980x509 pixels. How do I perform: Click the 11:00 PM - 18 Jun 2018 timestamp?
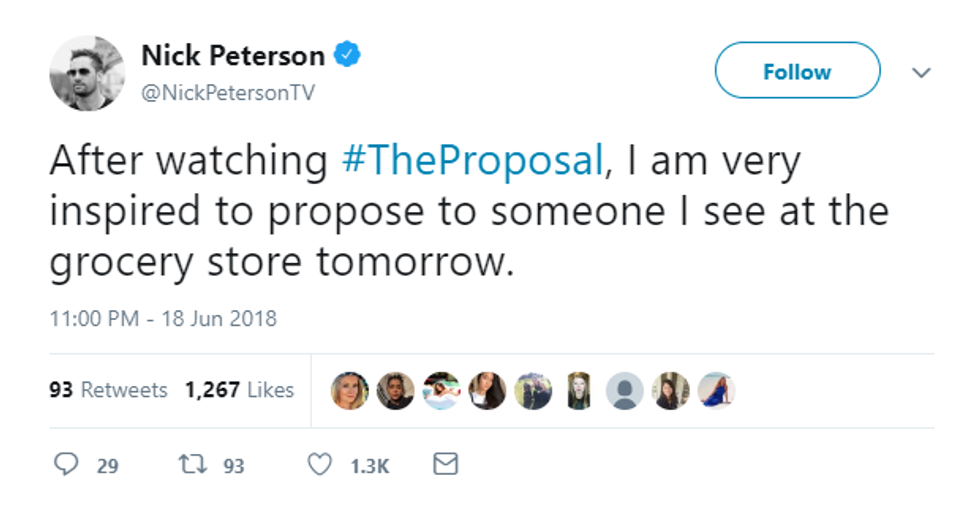click(x=163, y=319)
